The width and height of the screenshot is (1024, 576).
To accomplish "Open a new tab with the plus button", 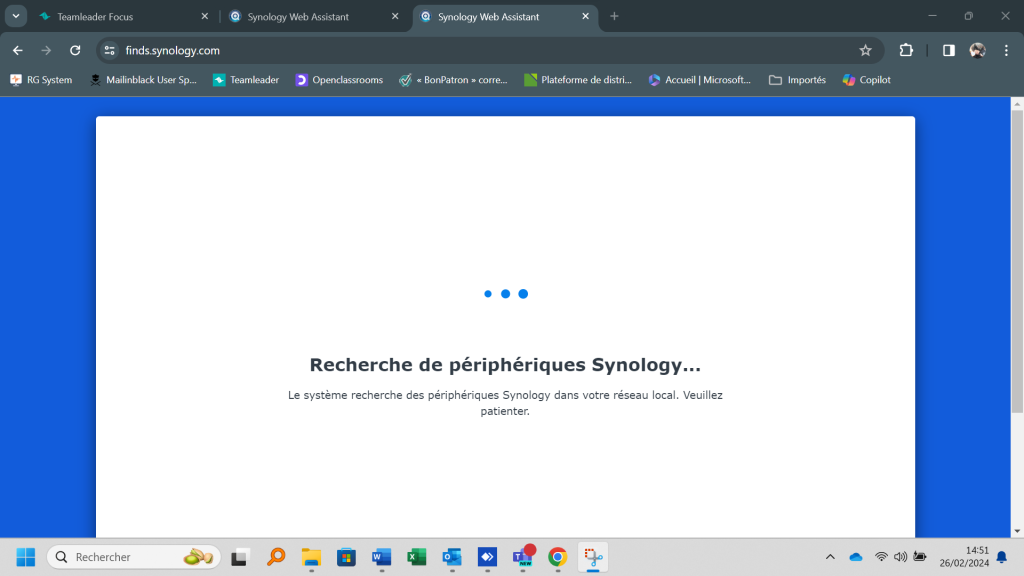I will 614,16.
